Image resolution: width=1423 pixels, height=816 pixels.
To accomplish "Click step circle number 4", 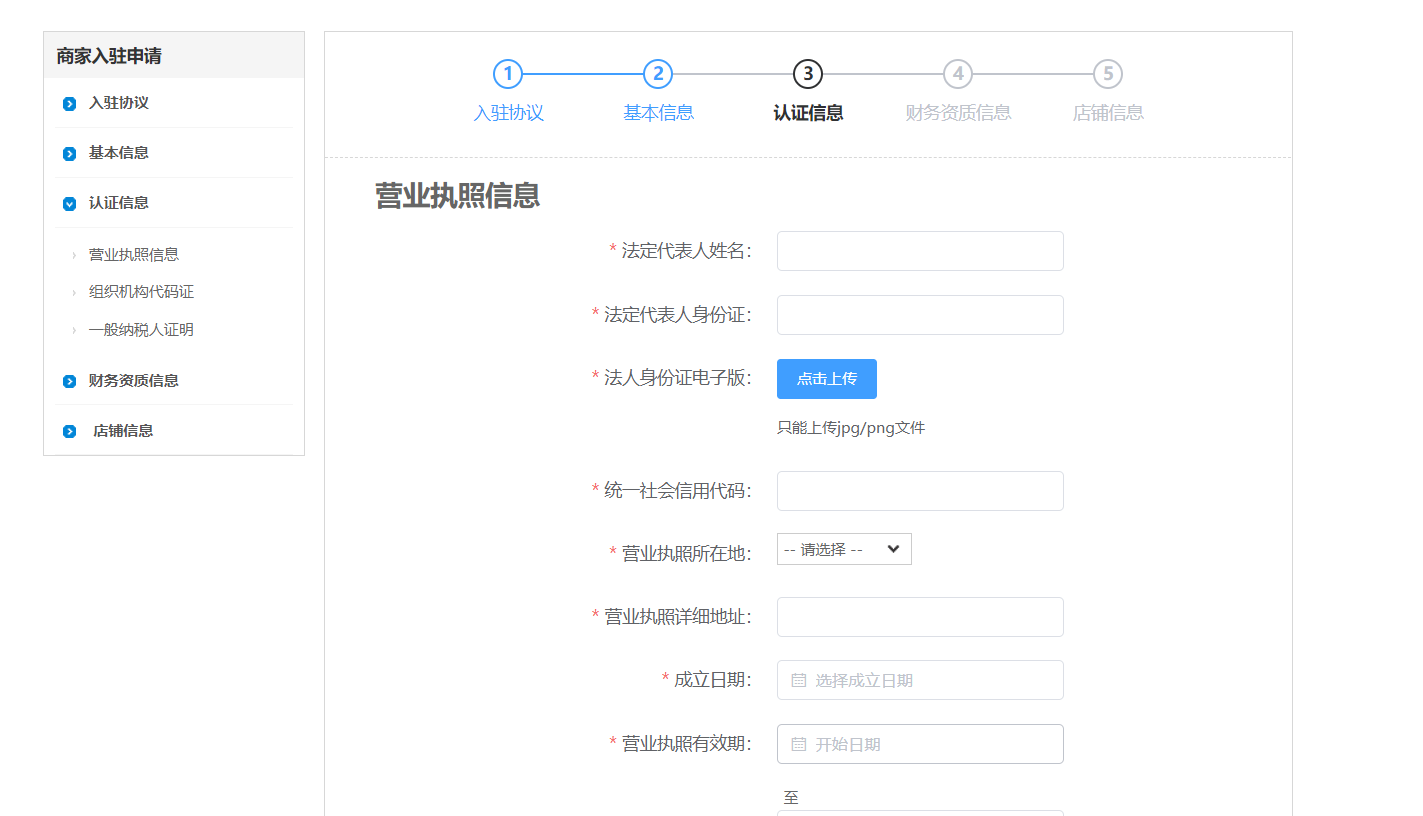I will pos(958,74).
